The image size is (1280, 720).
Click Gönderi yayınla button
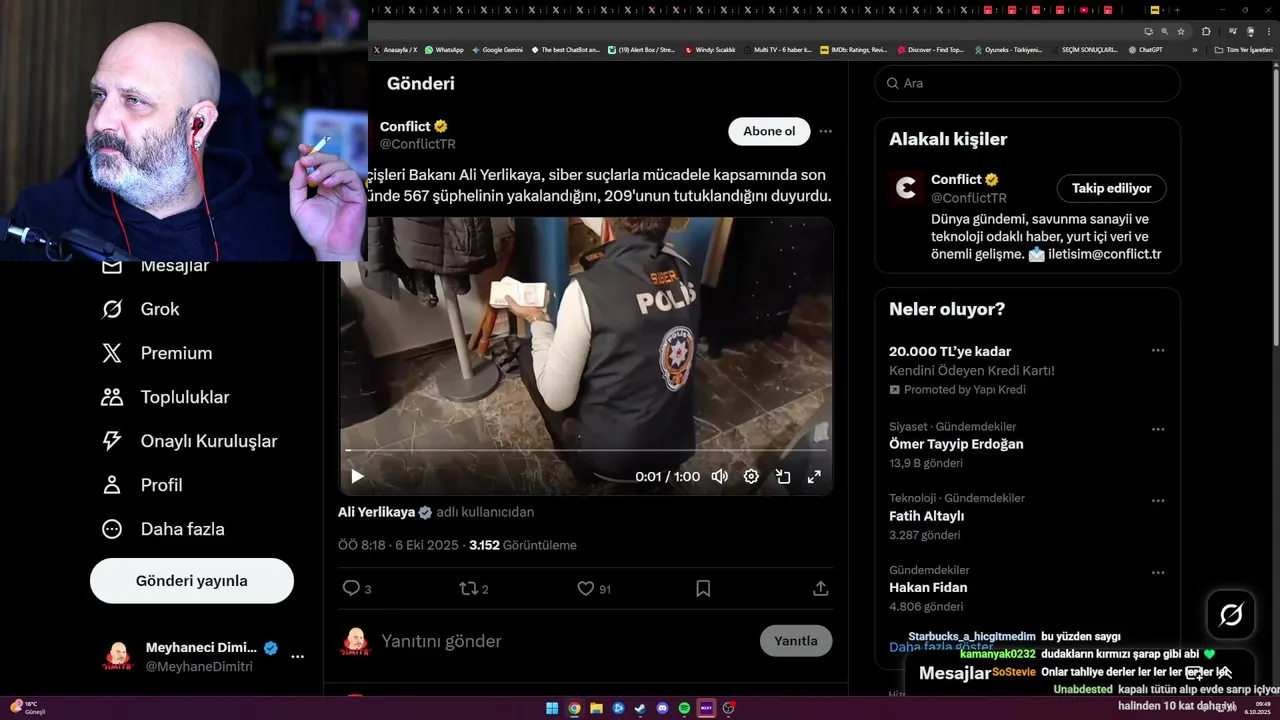click(x=192, y=581)
